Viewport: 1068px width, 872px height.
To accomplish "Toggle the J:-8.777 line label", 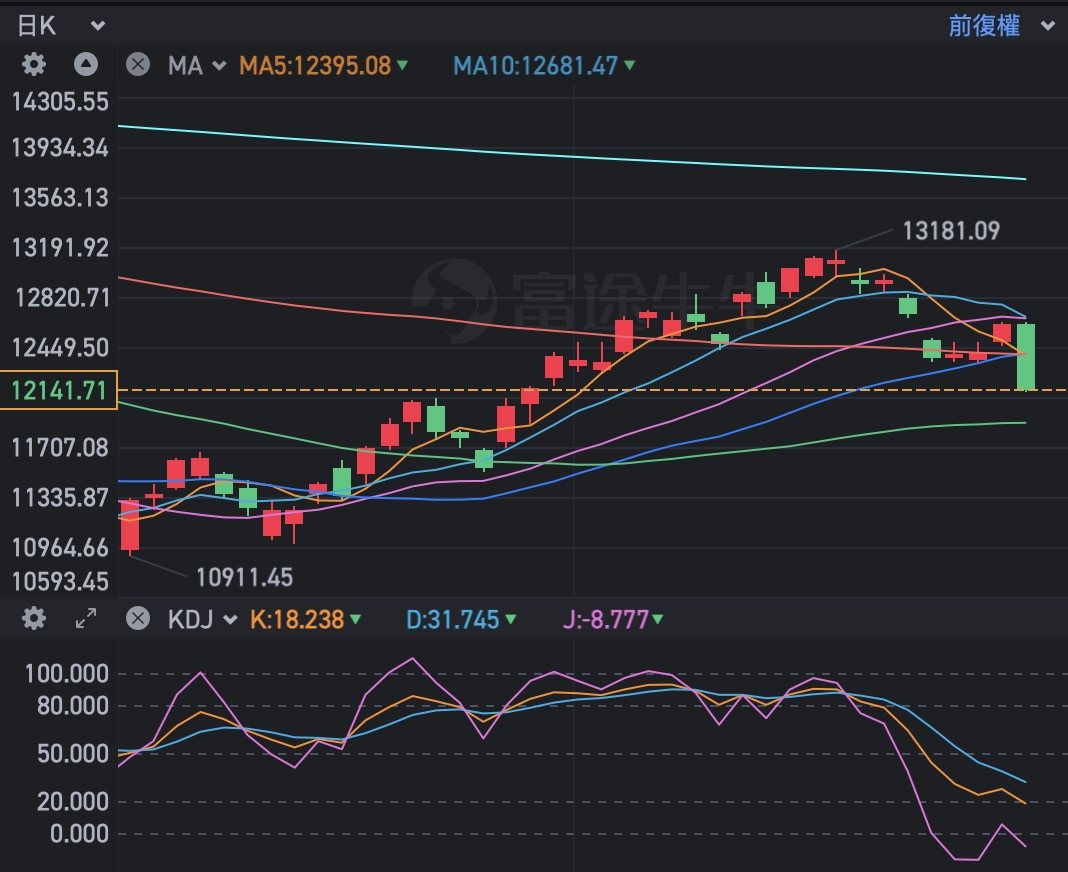I will (x=611, y=619).
